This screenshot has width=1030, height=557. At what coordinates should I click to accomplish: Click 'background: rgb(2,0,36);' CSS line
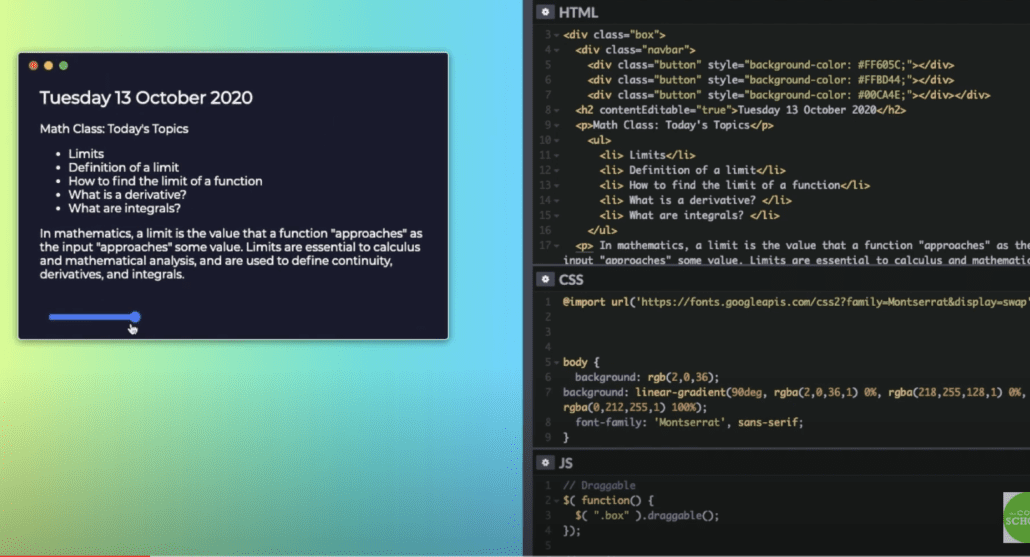click(x=647, y=378)
